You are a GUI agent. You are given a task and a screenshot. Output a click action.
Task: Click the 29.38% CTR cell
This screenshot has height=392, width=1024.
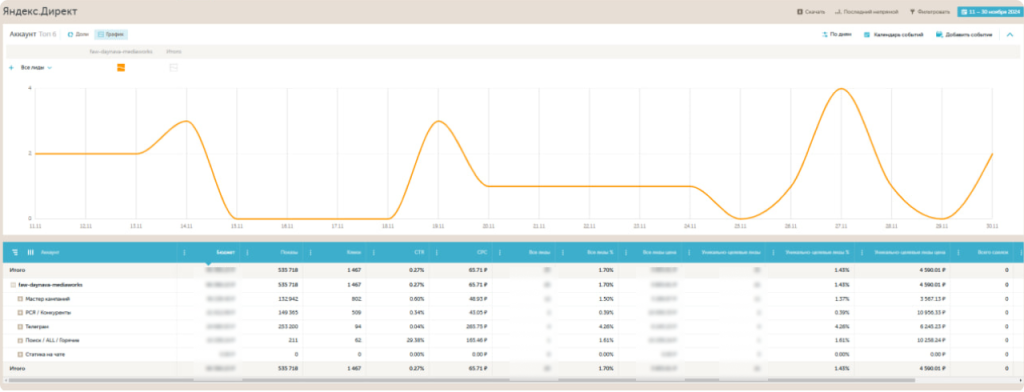click(415, 340)
